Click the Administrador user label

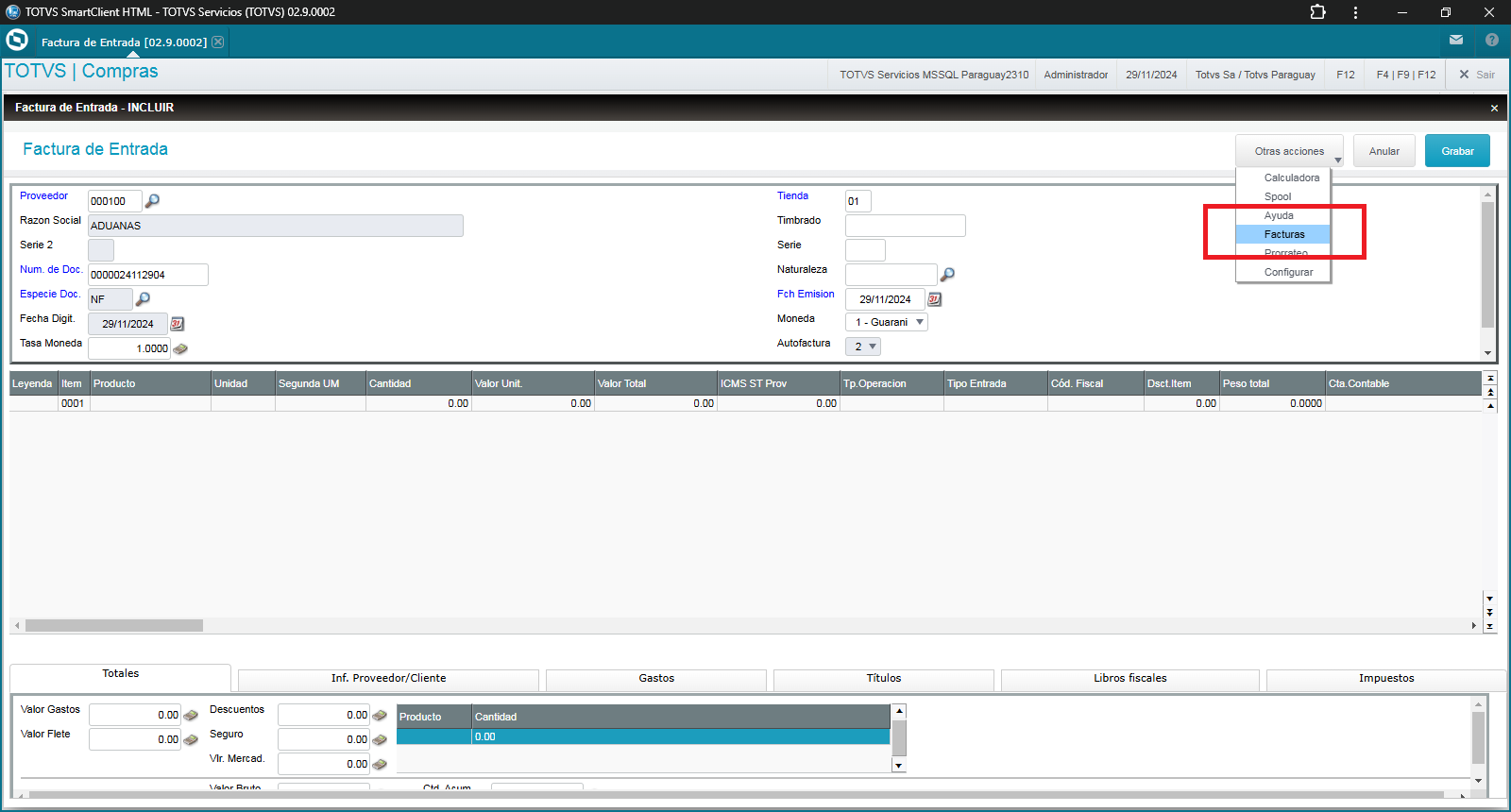(x=1076, y=75)
